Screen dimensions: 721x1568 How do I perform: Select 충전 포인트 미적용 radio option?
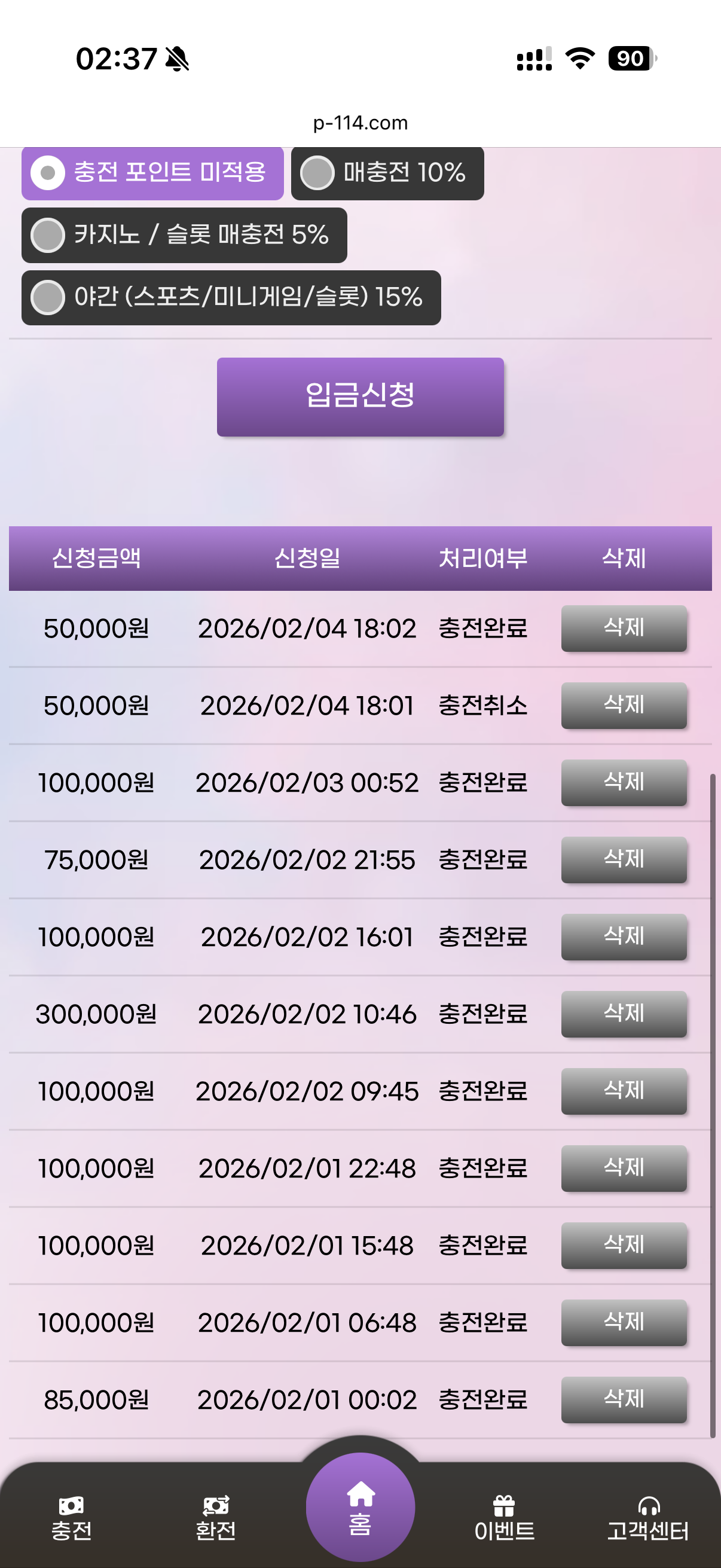tap(48, 173)
